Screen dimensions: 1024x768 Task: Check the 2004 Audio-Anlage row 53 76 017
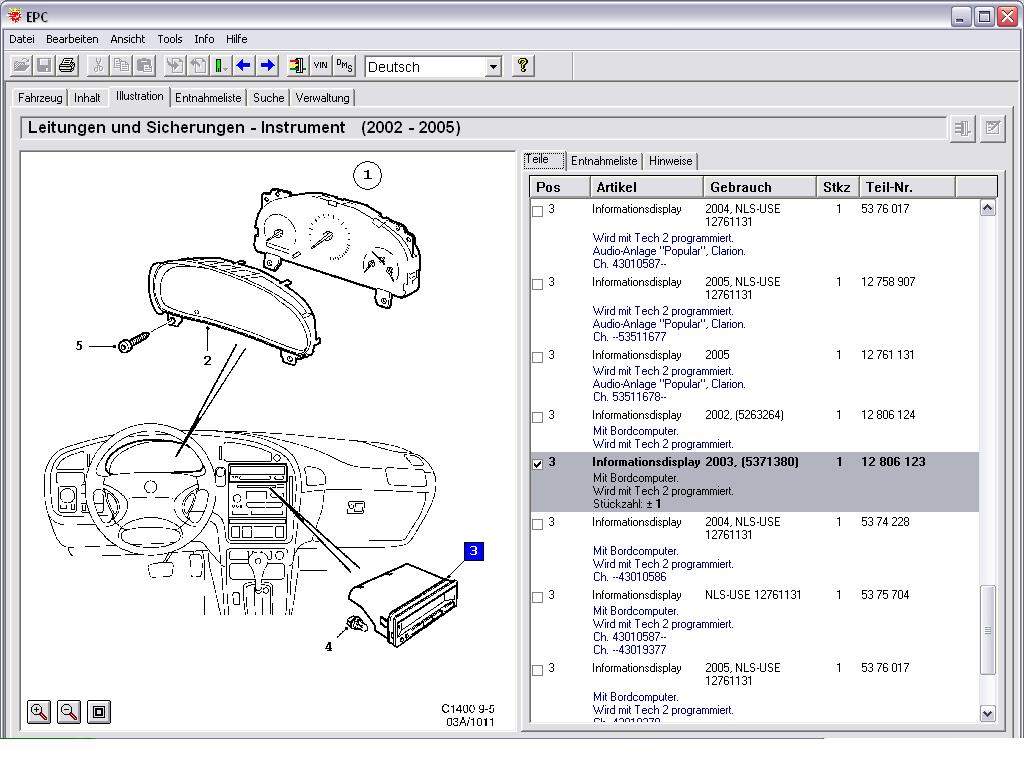tap(537, 211)
